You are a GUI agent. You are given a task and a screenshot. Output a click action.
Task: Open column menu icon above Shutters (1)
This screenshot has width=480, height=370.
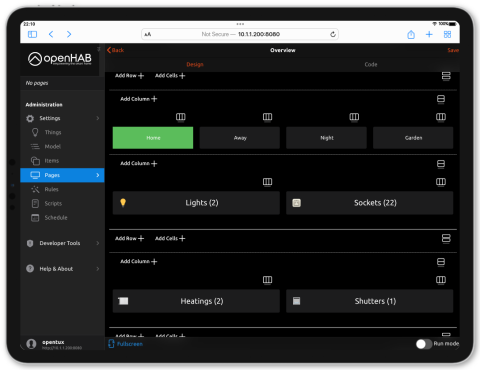point(441,280)
